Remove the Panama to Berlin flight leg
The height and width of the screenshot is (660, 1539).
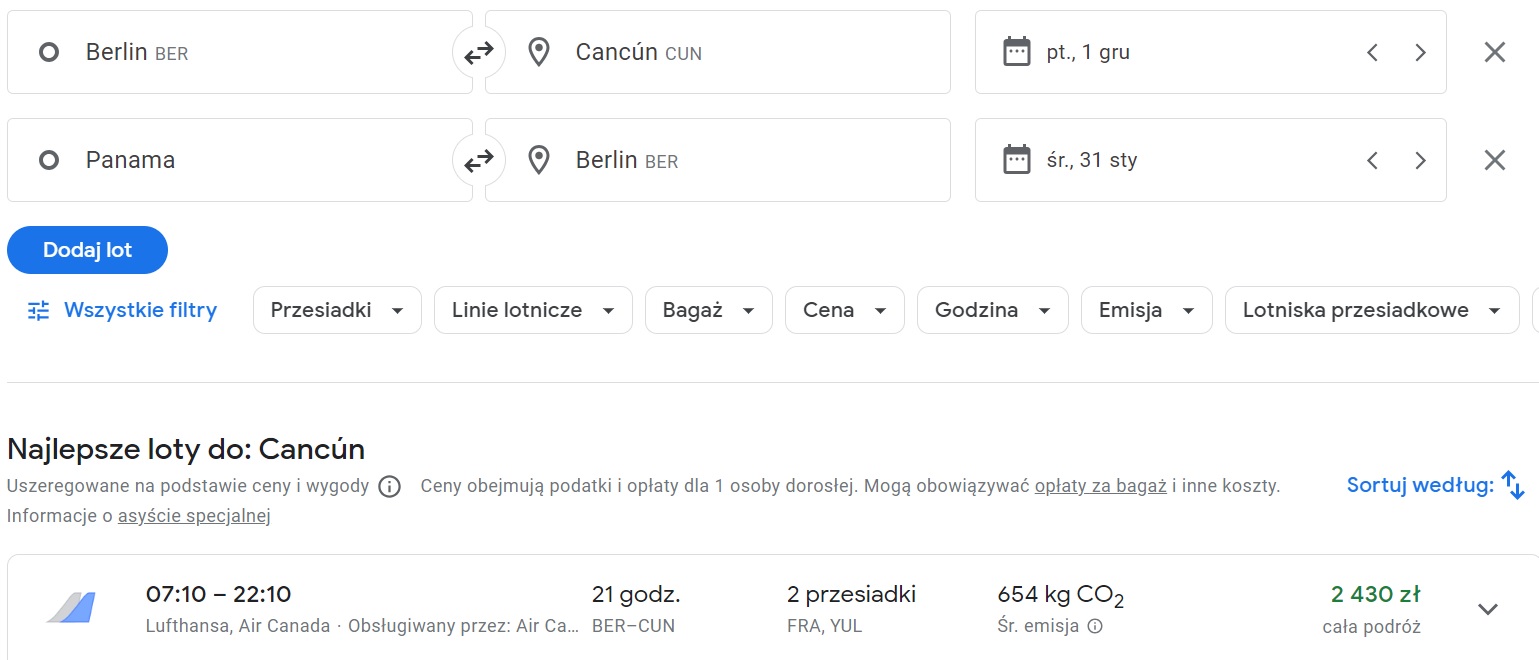[1495, 160]
